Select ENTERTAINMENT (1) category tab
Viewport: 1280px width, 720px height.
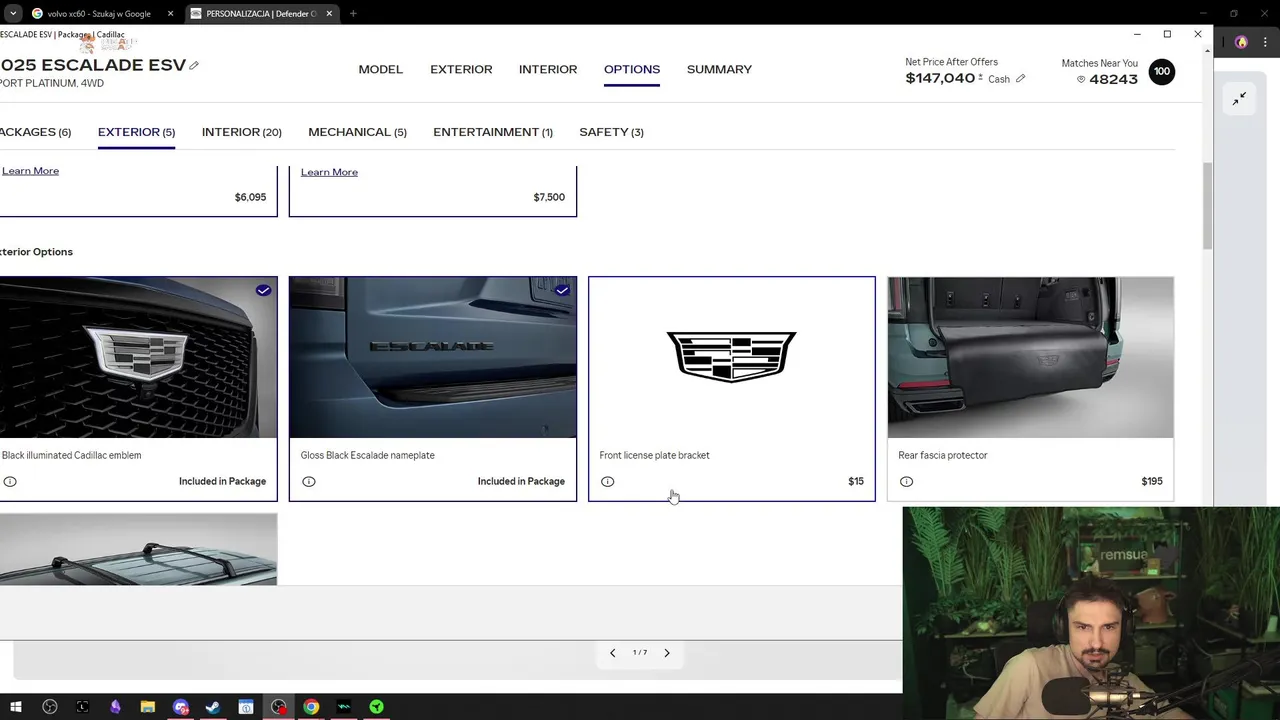493,132
